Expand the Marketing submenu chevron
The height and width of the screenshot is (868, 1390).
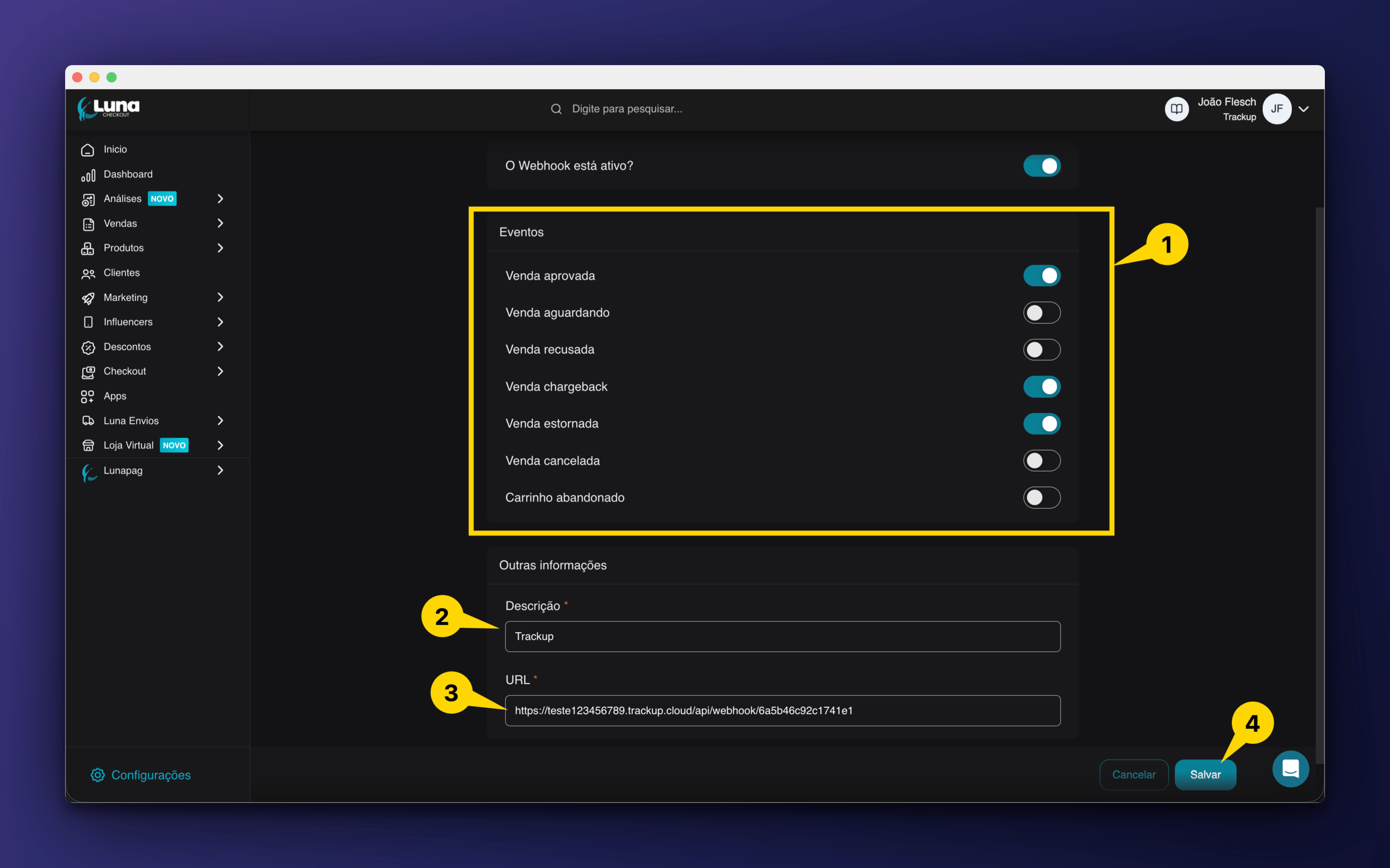[220, 297]
